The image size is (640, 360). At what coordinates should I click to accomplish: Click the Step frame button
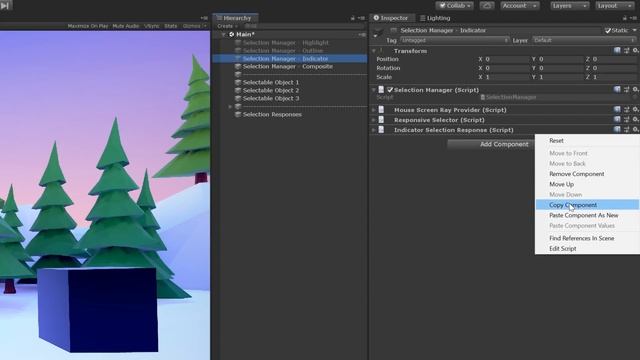click(6, 6)
